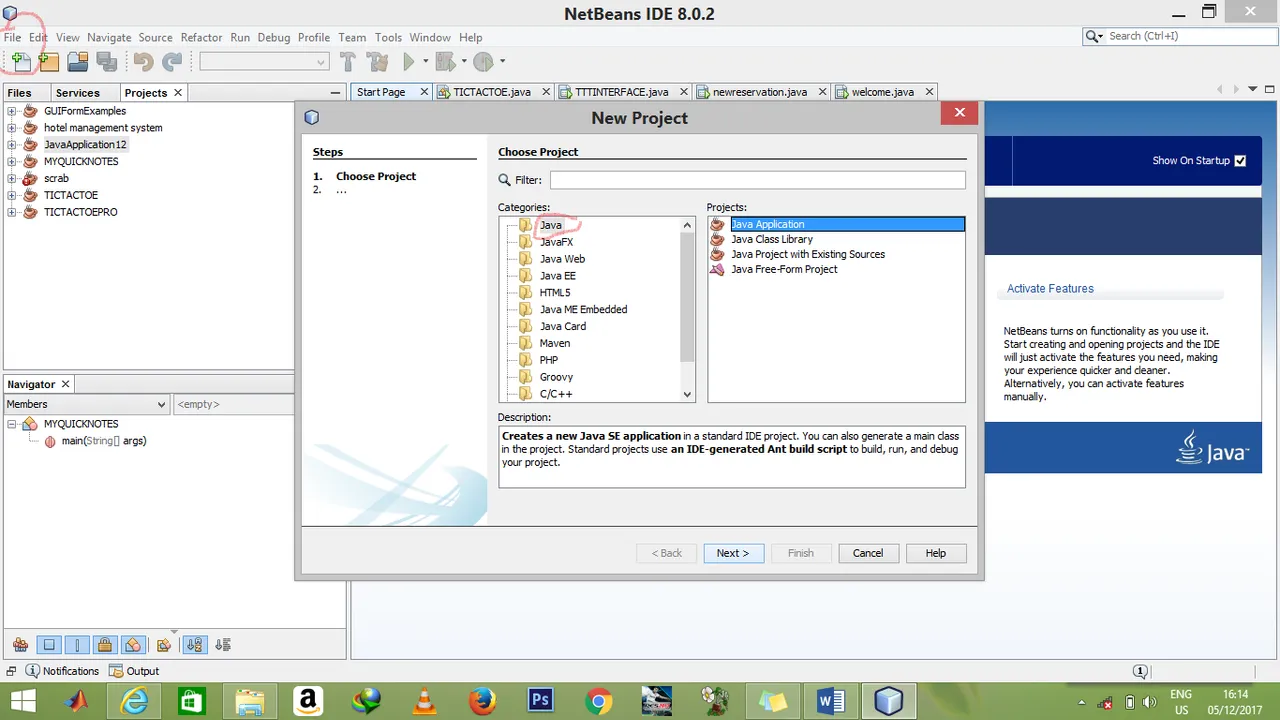Toggle Show Non-Public Members lock filter
This screenshot has width=1280, height=720.
click(x=105, y=645)
